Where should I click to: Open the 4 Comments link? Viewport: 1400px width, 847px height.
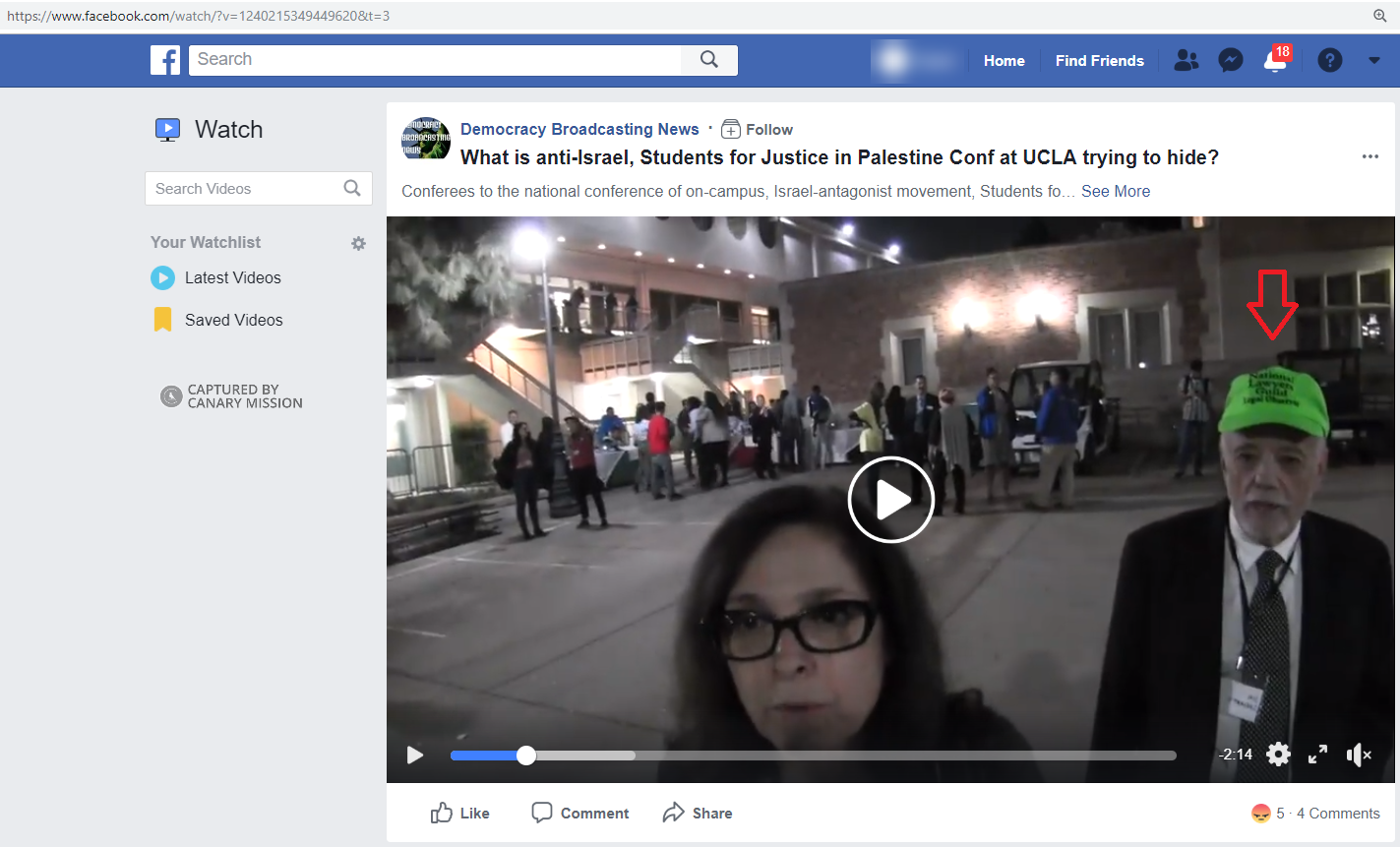pos(1338,814)
